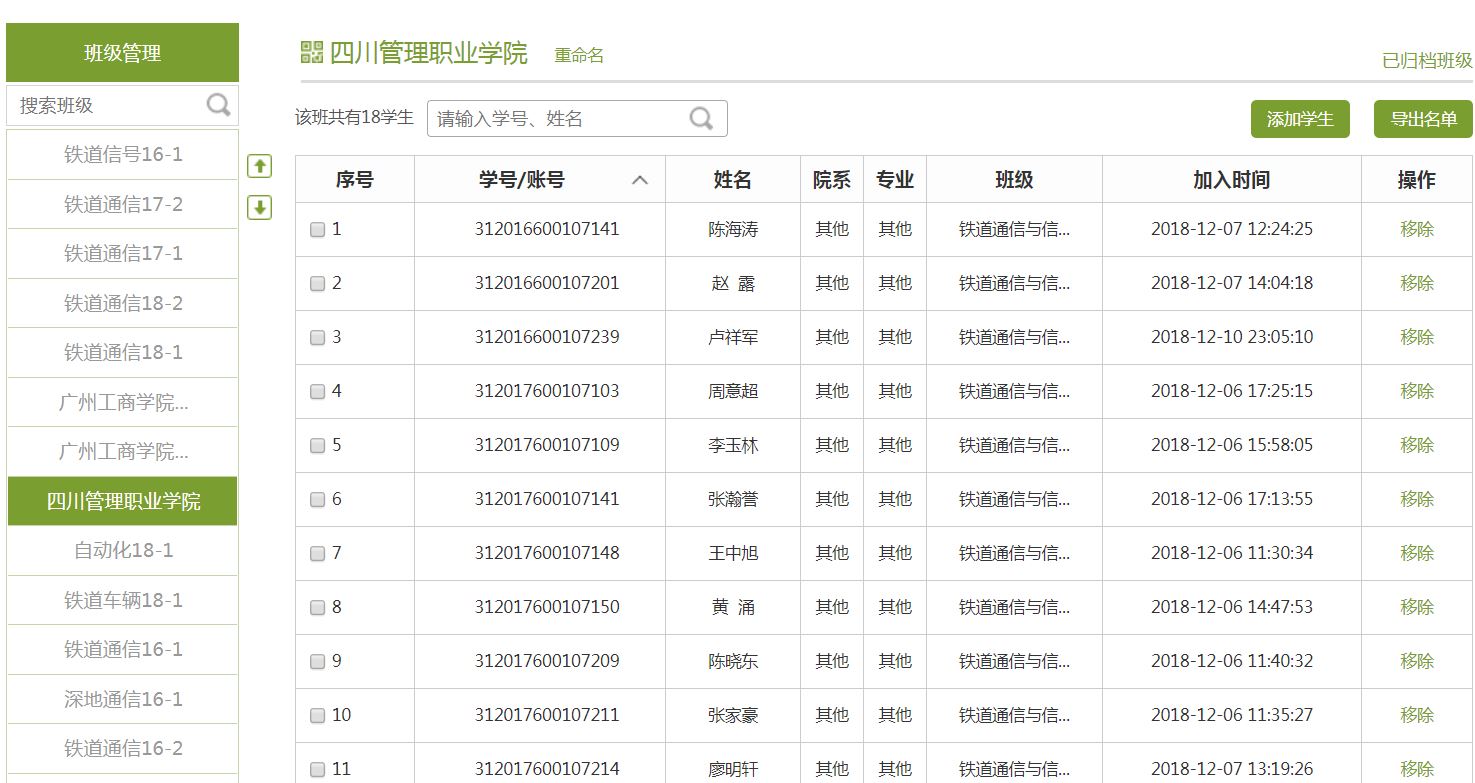This screenshot has width=1475, height=783.
Task: Open the 已归档班级 archived classes link
Action: [x=1427, y=60]
